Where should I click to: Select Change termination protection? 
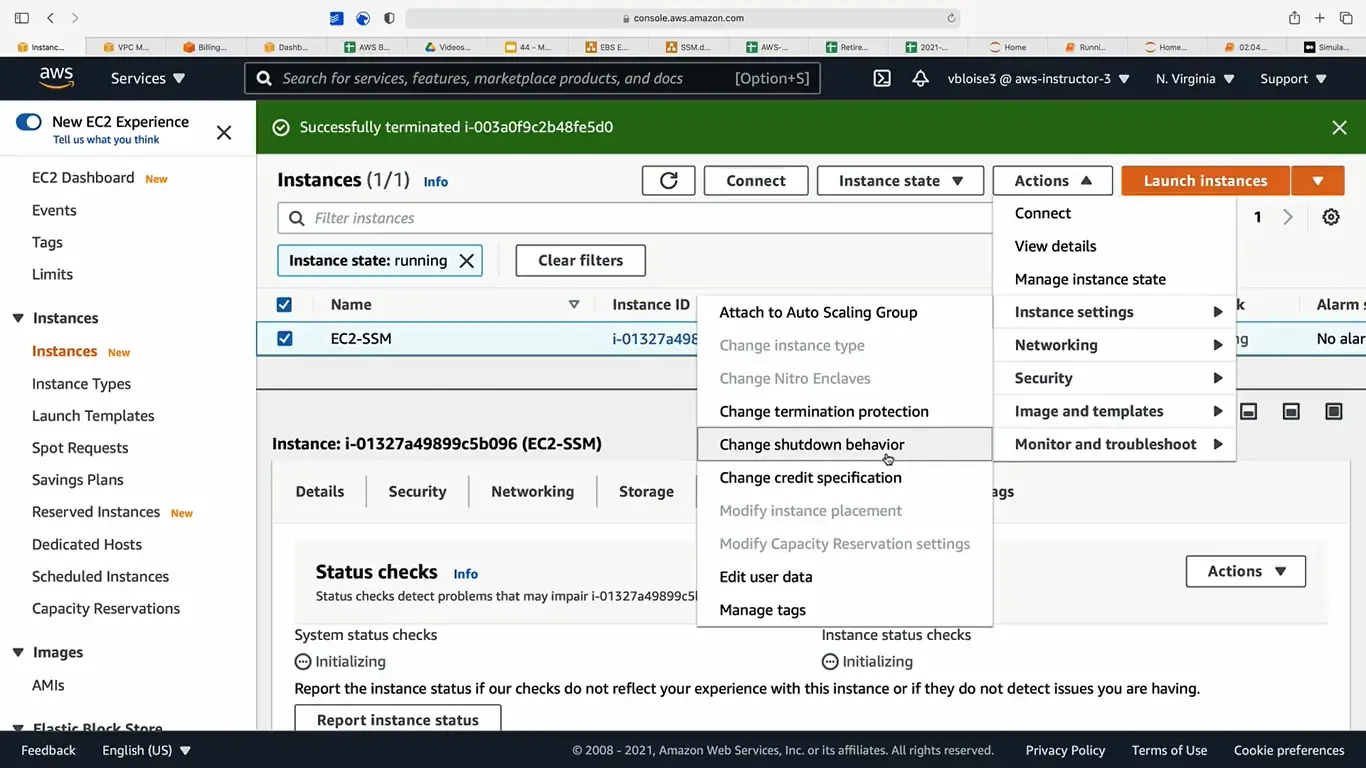coord(845,411)
